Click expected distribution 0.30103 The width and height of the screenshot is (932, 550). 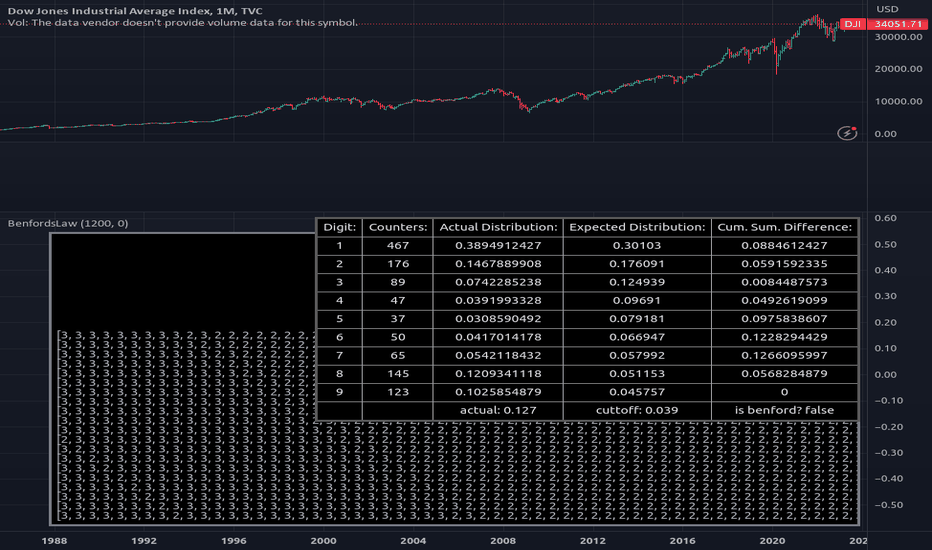pyautogui.click(x=637, y=246)
